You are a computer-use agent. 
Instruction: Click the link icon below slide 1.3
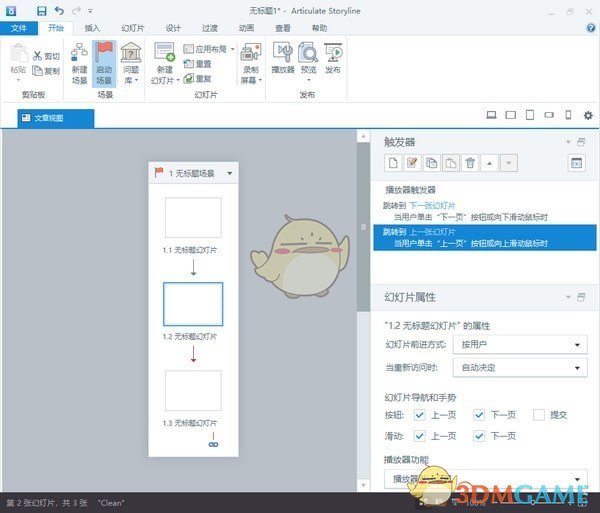point(213,444)
